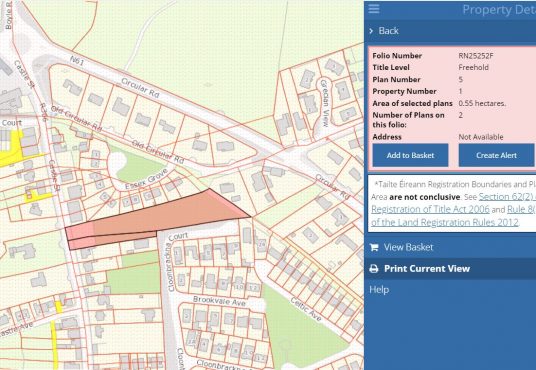Open View Basket menu item

[x=408, y=247]
